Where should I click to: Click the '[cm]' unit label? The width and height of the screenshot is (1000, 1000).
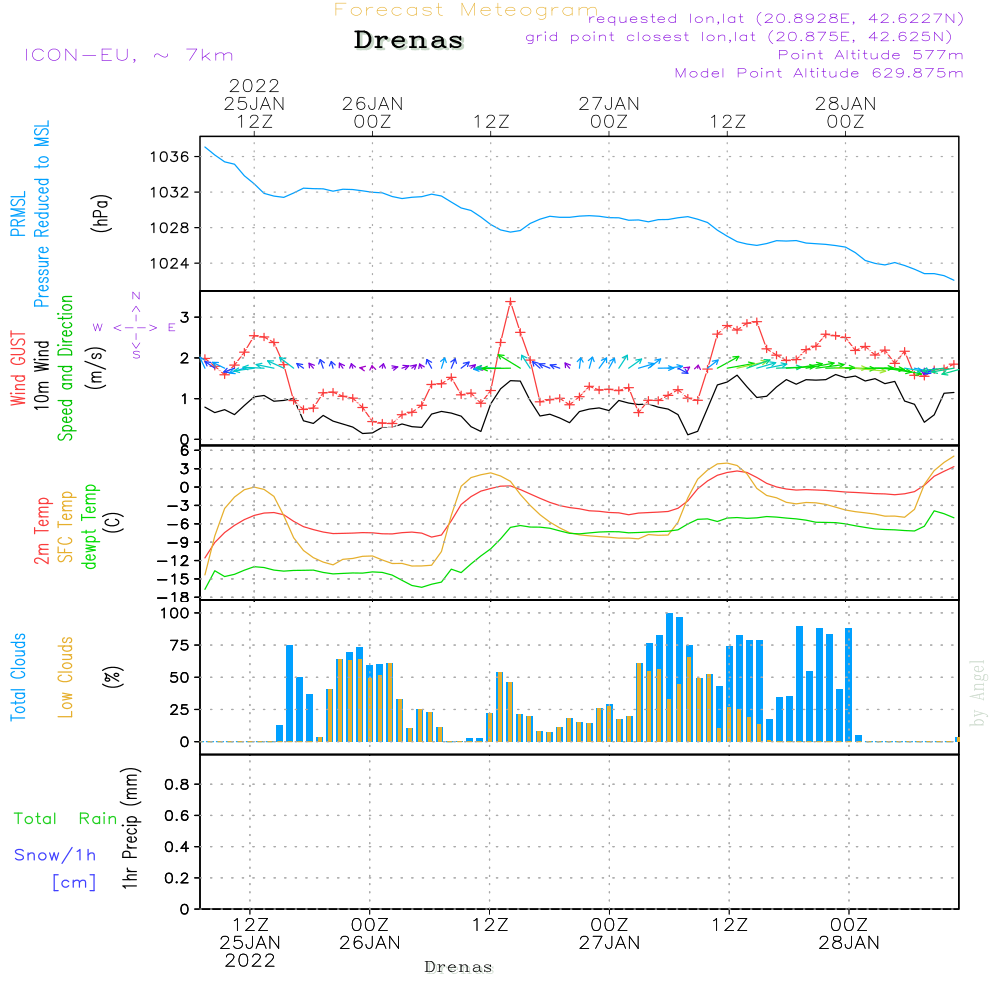[74, 882]
